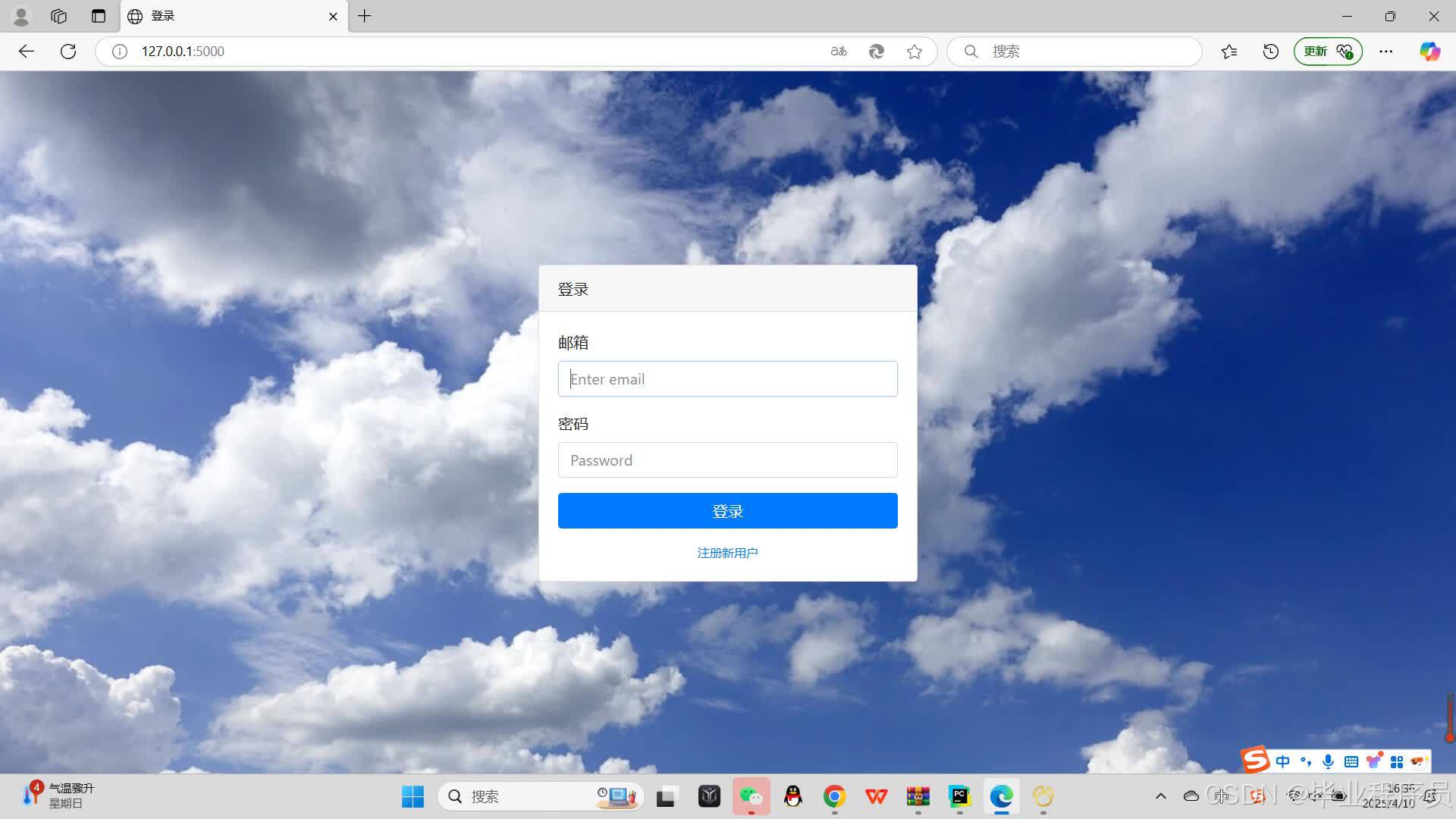Screen dimensions: 1456x819
Task: Click the blue 登录 login button
Action: click(726, 510)
